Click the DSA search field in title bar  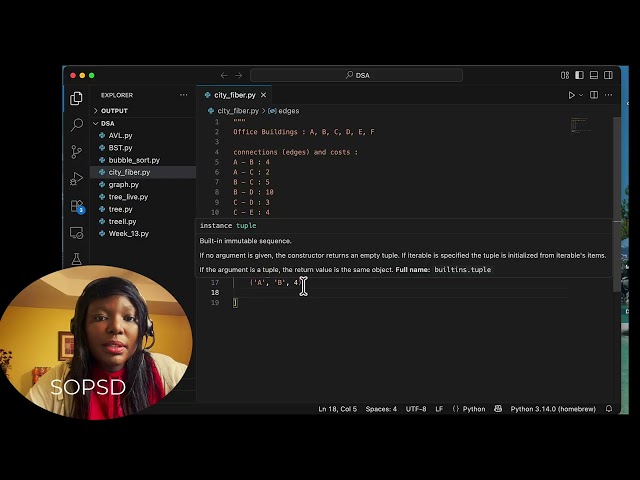tap(356, 75)
